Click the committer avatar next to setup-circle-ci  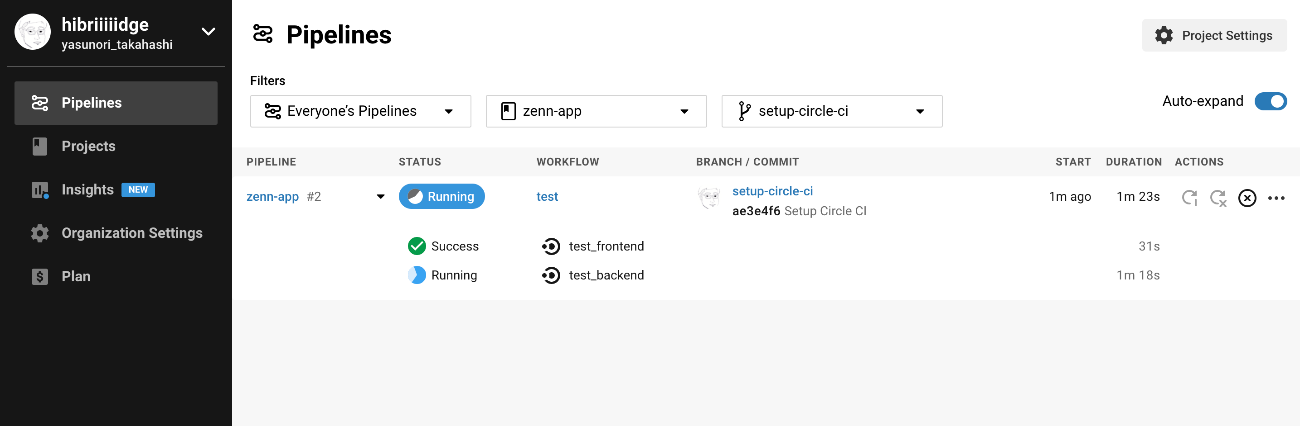(709, 198)
